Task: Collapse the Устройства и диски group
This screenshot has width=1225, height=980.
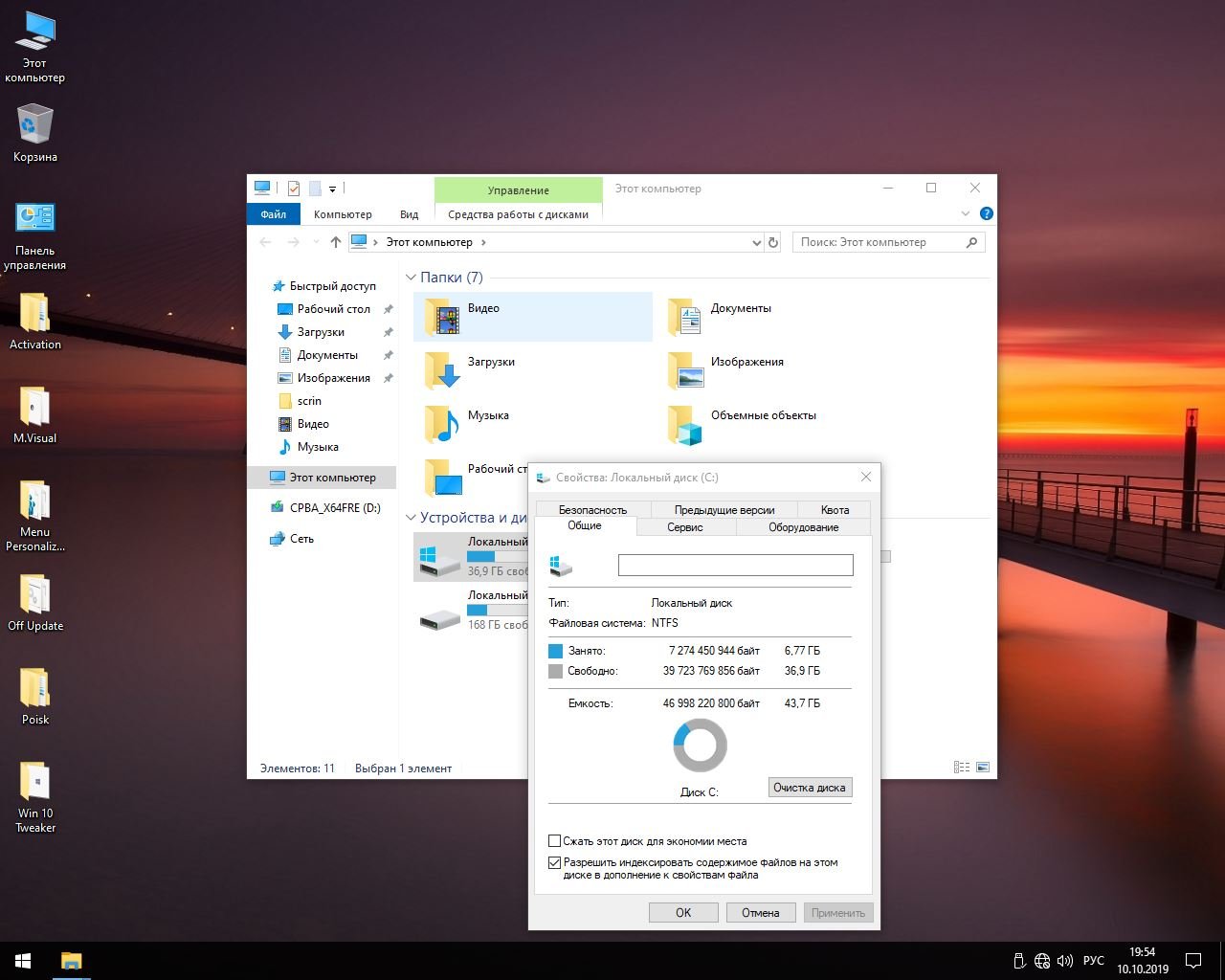Action: (412, 518)
